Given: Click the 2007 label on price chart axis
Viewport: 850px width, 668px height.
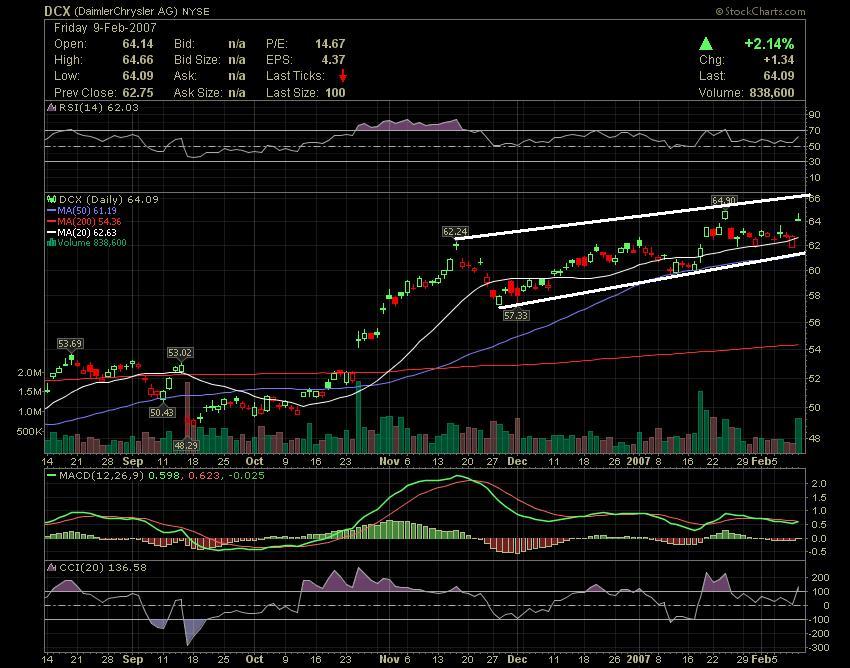Looking at the screenshot, I should click(638, 461).
